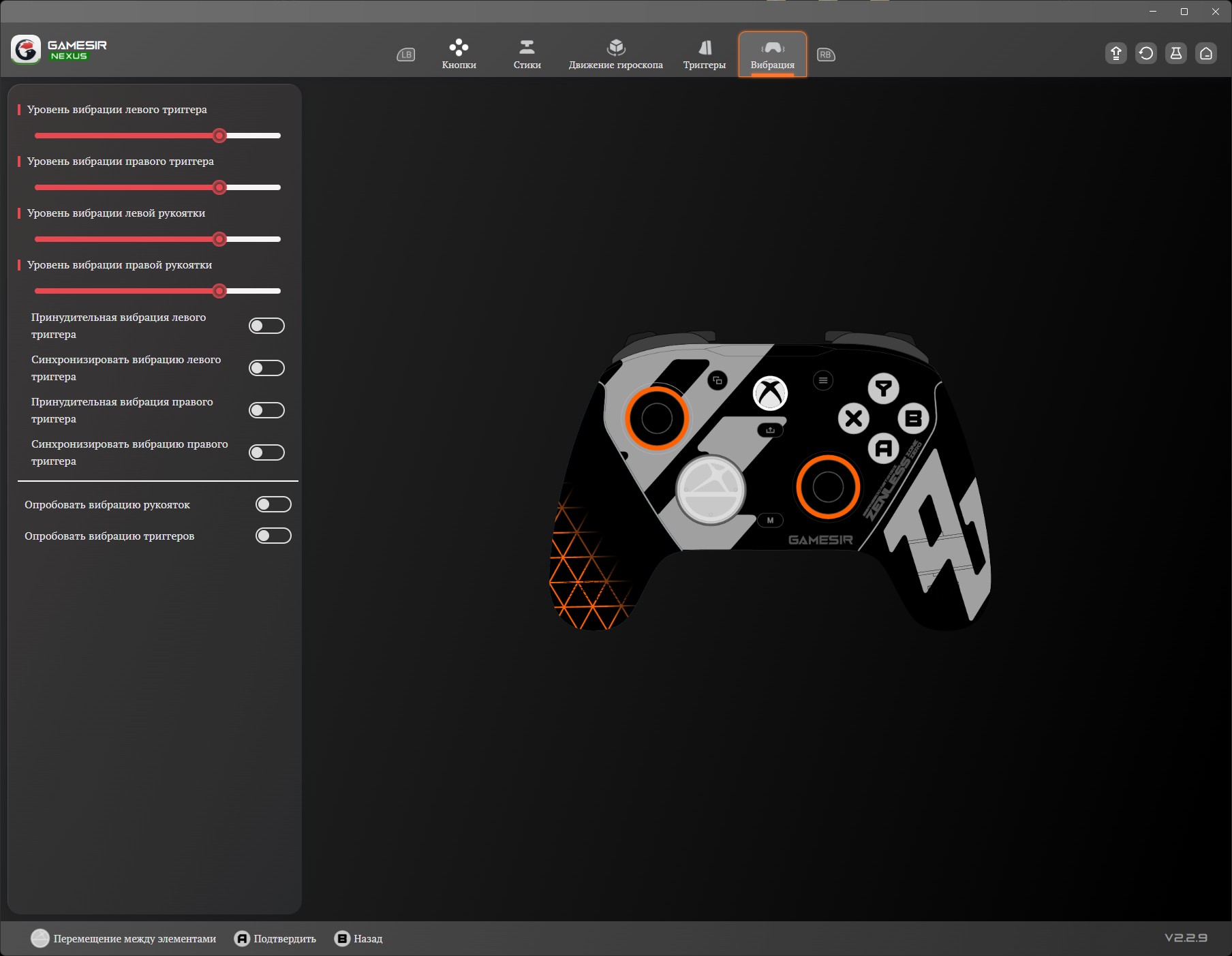Viewport: 1232px width, 956px height.
Task: Go to the home screen icon
Action: pyautogui.click(x=1206, y=53)
